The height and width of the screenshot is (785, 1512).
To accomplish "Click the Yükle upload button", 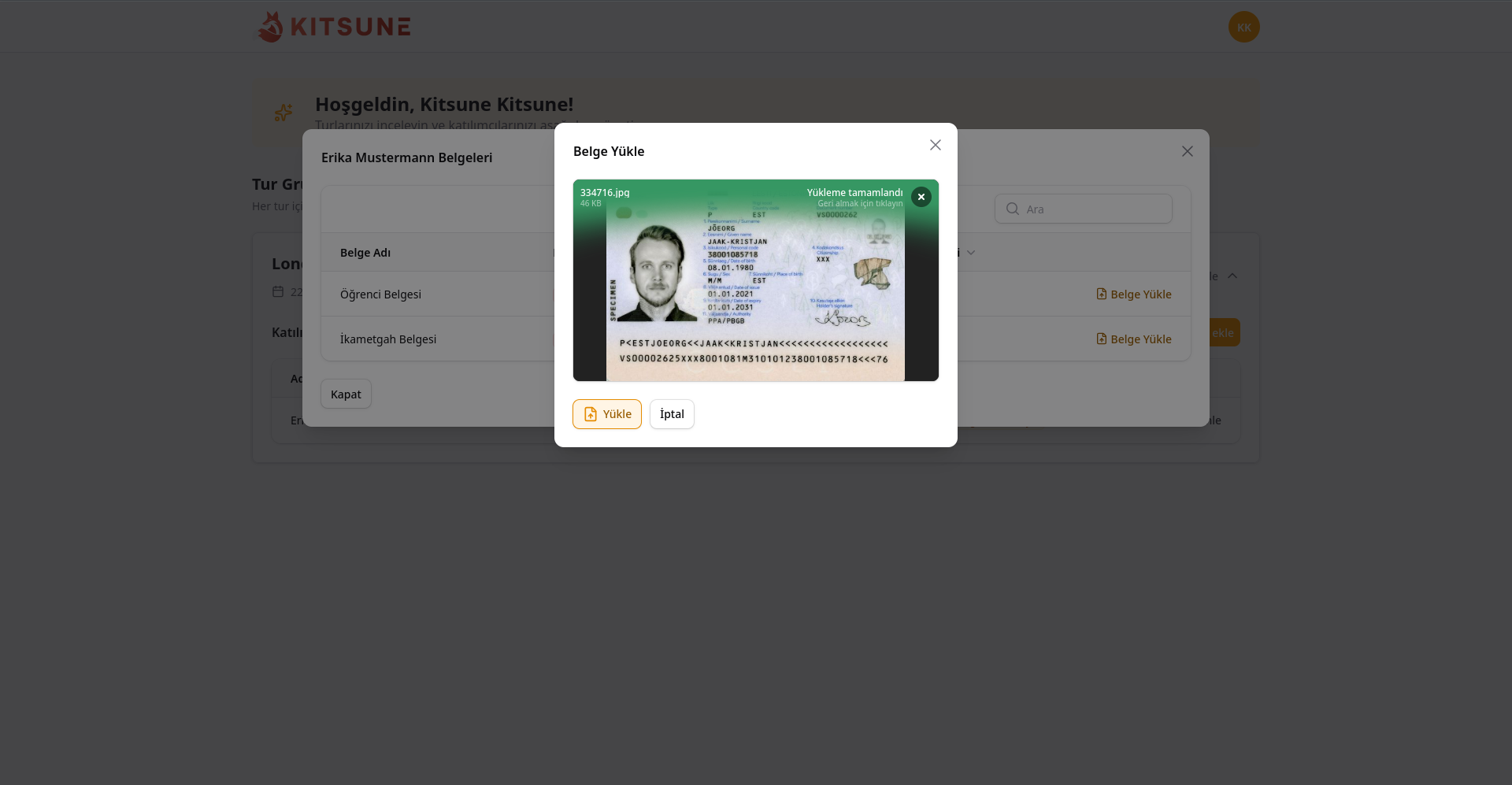I will [x=607, y=414].
